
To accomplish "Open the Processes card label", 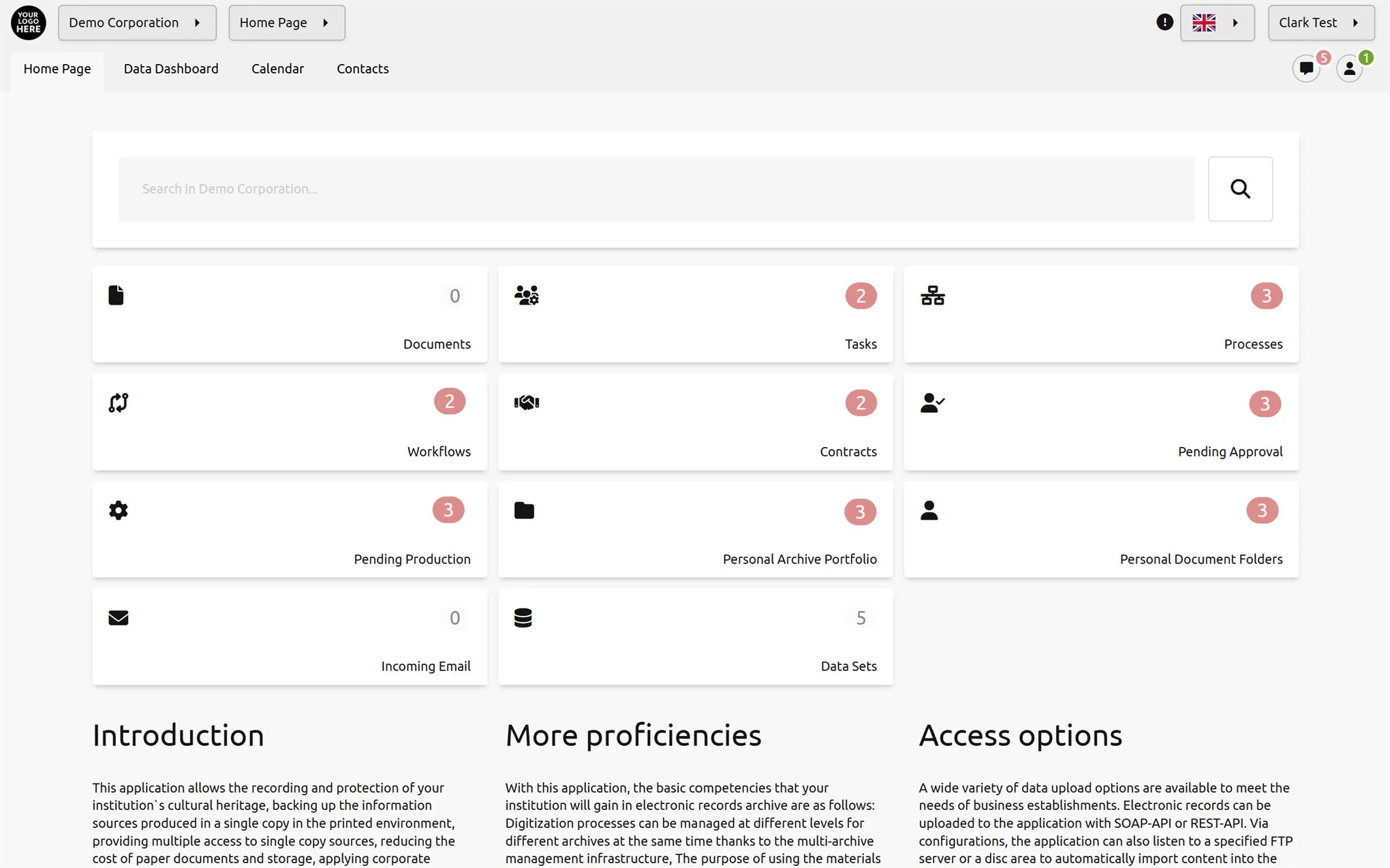I will tap(1253, 344).
